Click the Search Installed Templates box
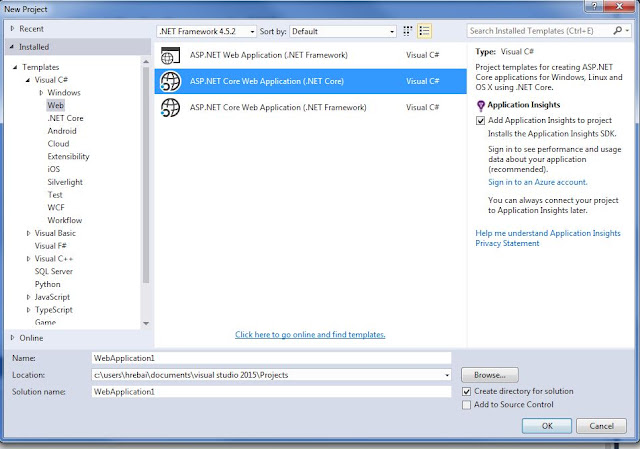 click(540, 31)
